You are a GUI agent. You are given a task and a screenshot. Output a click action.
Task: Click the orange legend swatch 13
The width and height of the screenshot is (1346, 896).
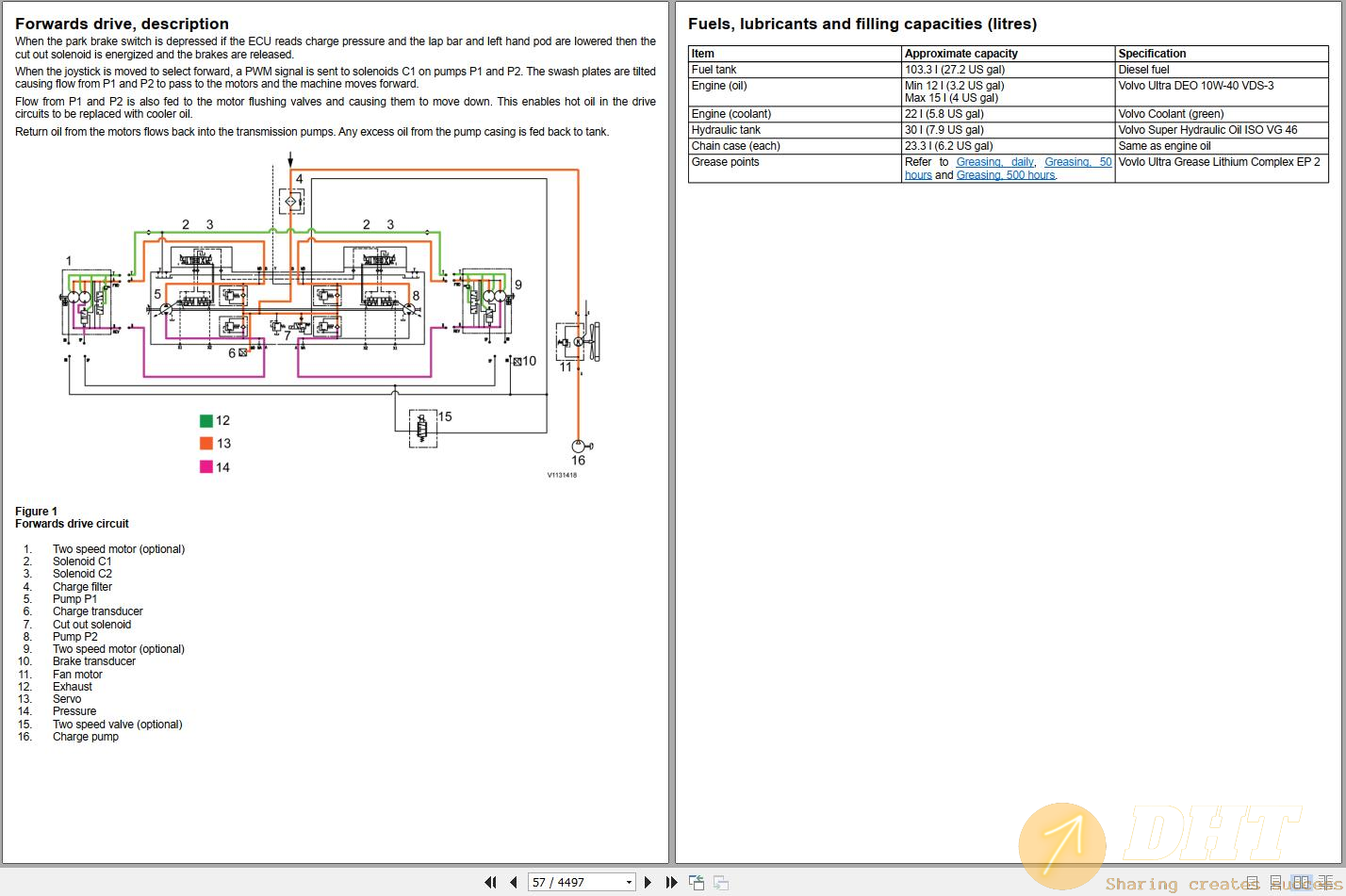click(206, 444)
